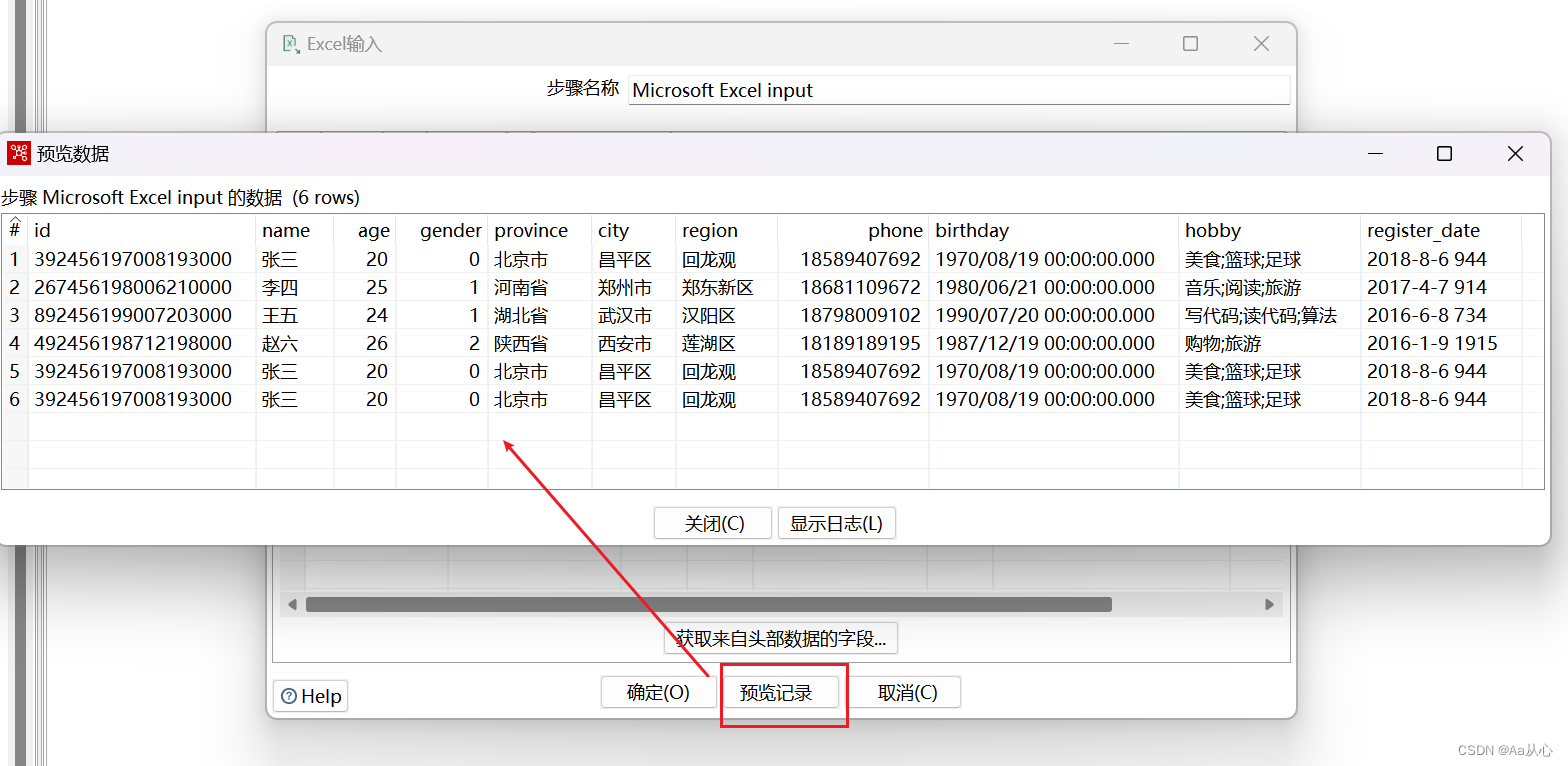Select city cell 武汉市
1568x766 pixels.
point(634,315)
